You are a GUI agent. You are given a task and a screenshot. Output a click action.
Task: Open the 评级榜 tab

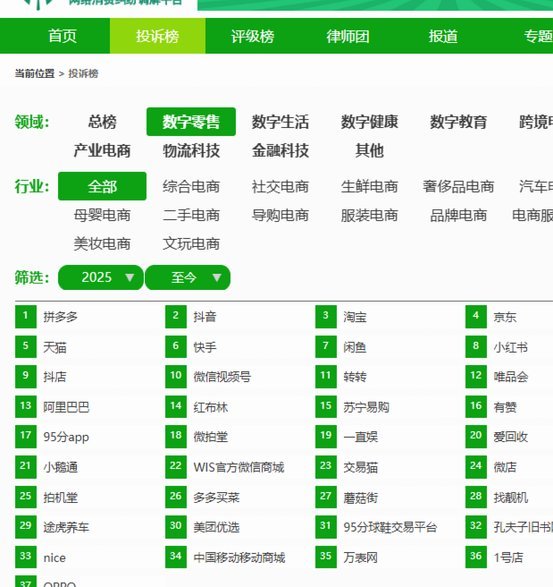click(x=253, y=36)
